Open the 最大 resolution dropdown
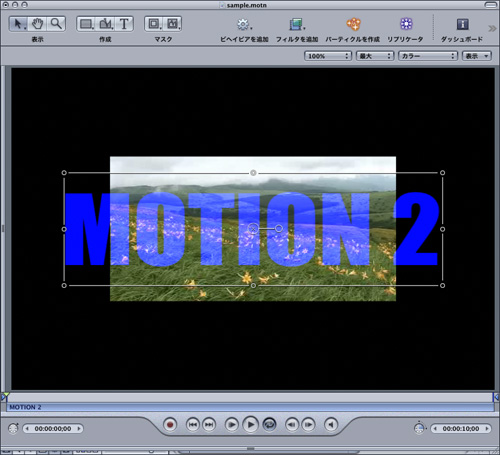 (x=375, y=56)
